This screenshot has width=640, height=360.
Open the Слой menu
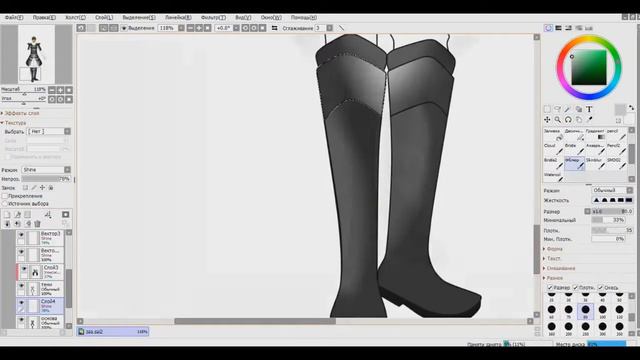104,18
